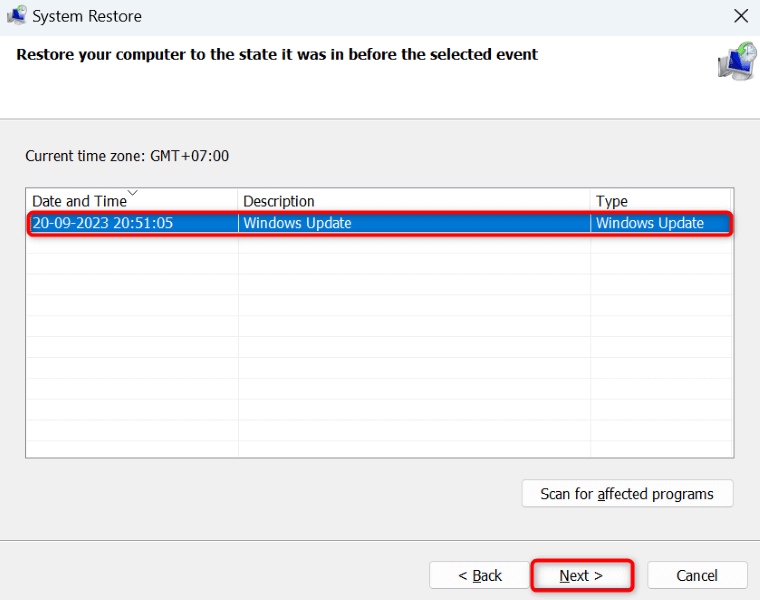
Task: Click the last empty row in the restore list
Action: (x=380, y=448)
